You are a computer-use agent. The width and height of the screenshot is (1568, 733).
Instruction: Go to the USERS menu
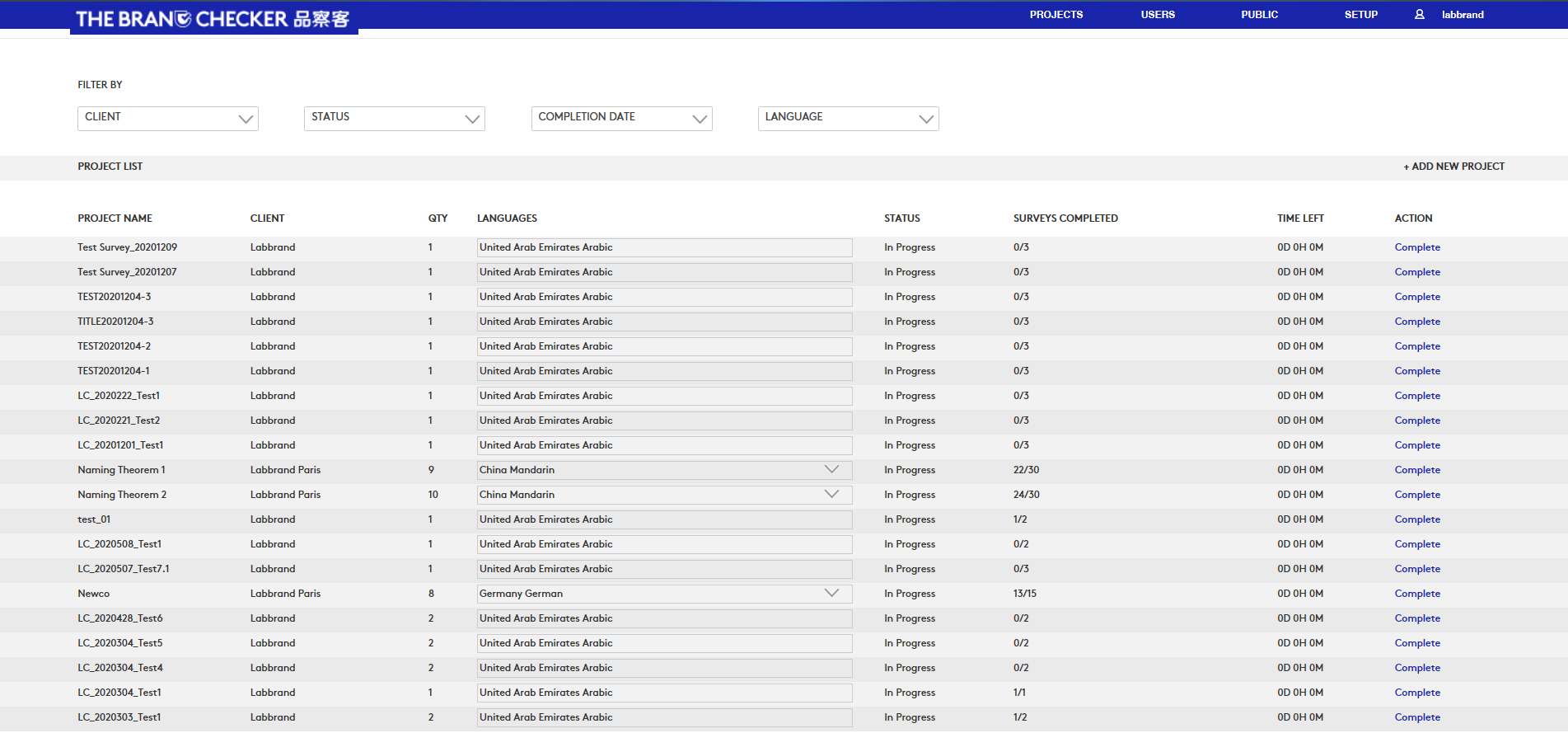point(1158,15)
